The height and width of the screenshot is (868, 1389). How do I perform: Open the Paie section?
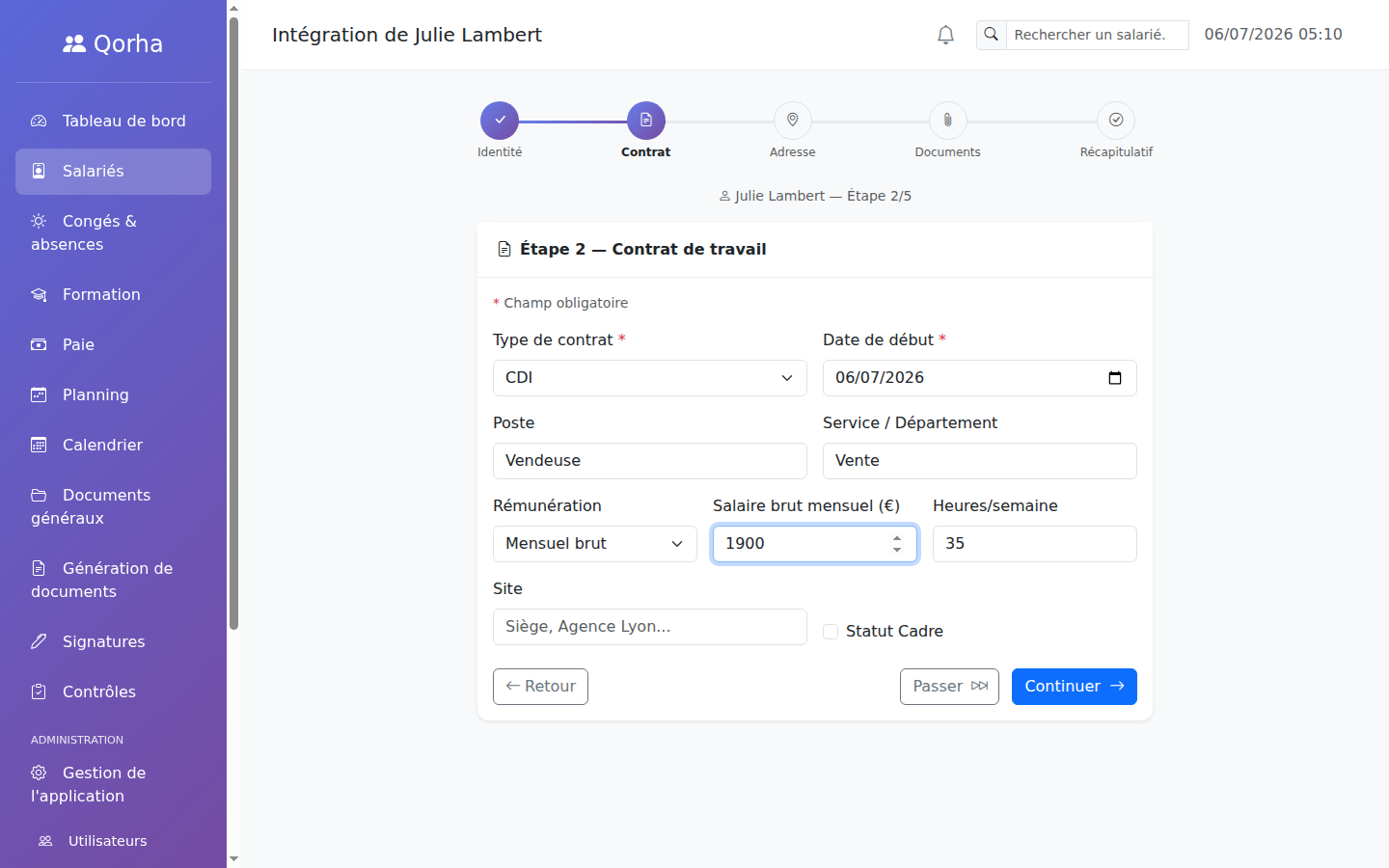pyautogui.click(x=113, y=344)
